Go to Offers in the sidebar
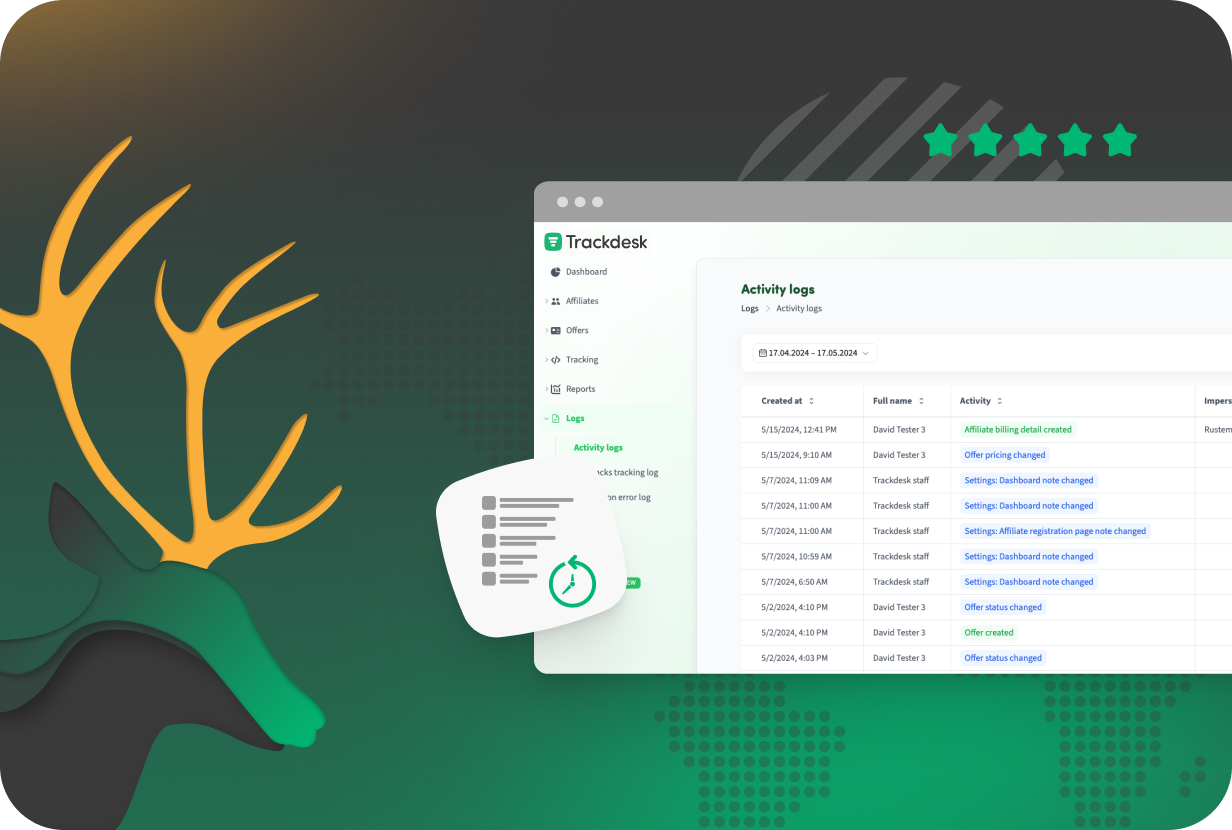This screenshot has width=1232, height=830. click(x=577, y=330)
